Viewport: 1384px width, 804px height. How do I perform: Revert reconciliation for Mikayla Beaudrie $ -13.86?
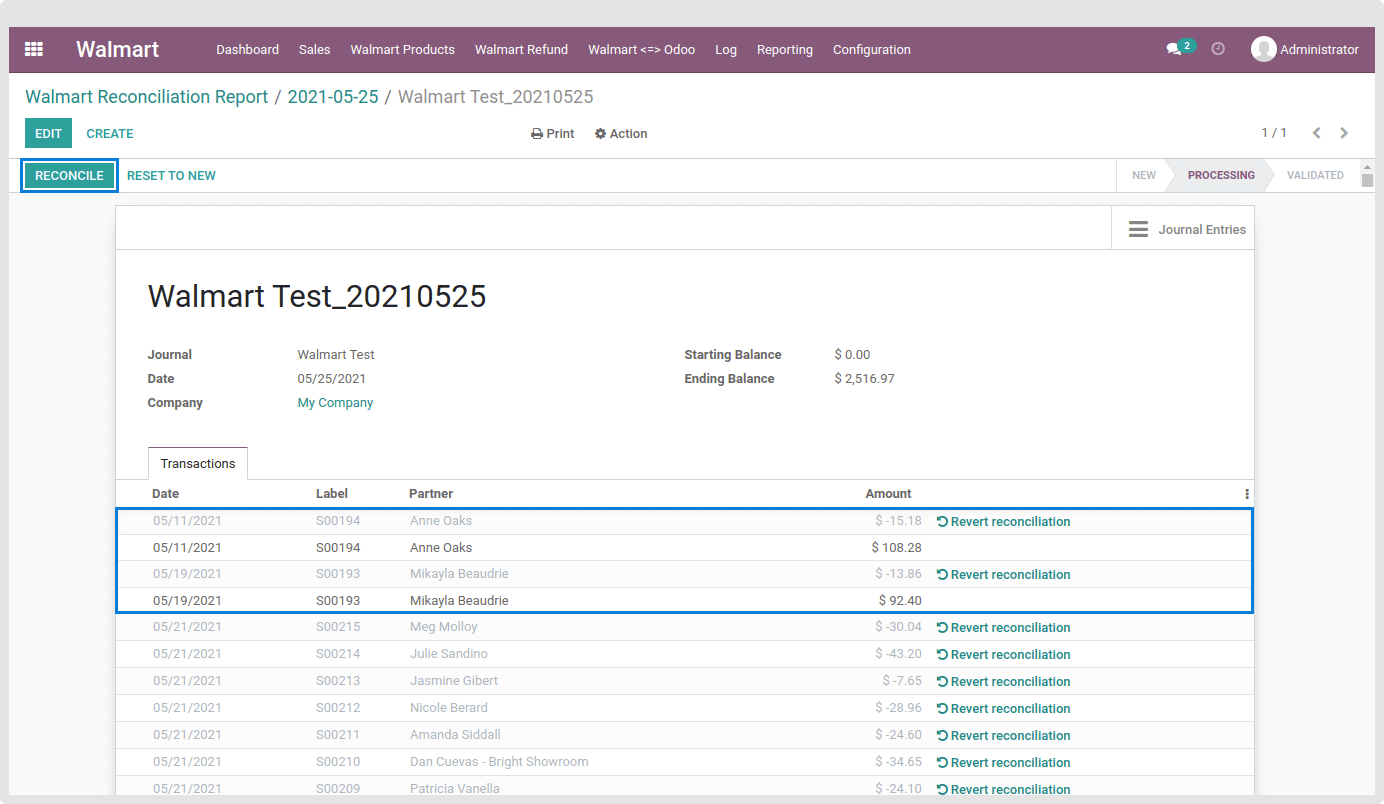click(1003, 574)
